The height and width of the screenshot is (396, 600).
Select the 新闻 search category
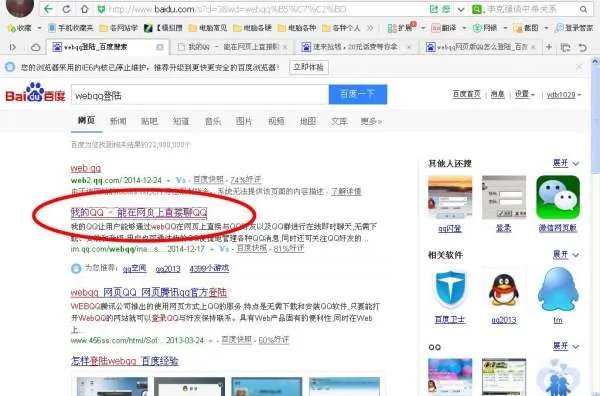(118, 121)
